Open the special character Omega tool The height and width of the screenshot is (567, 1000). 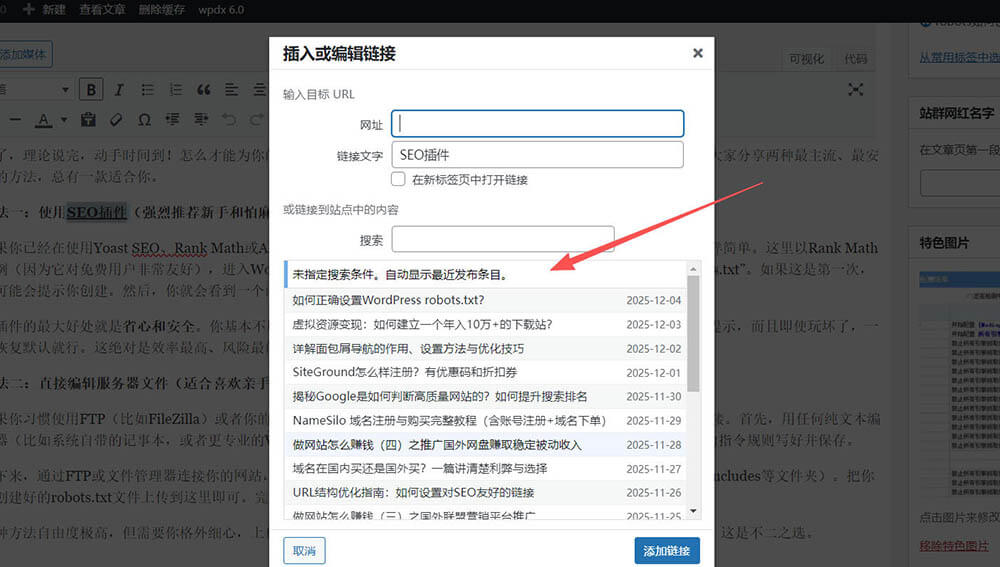[144, 120]
